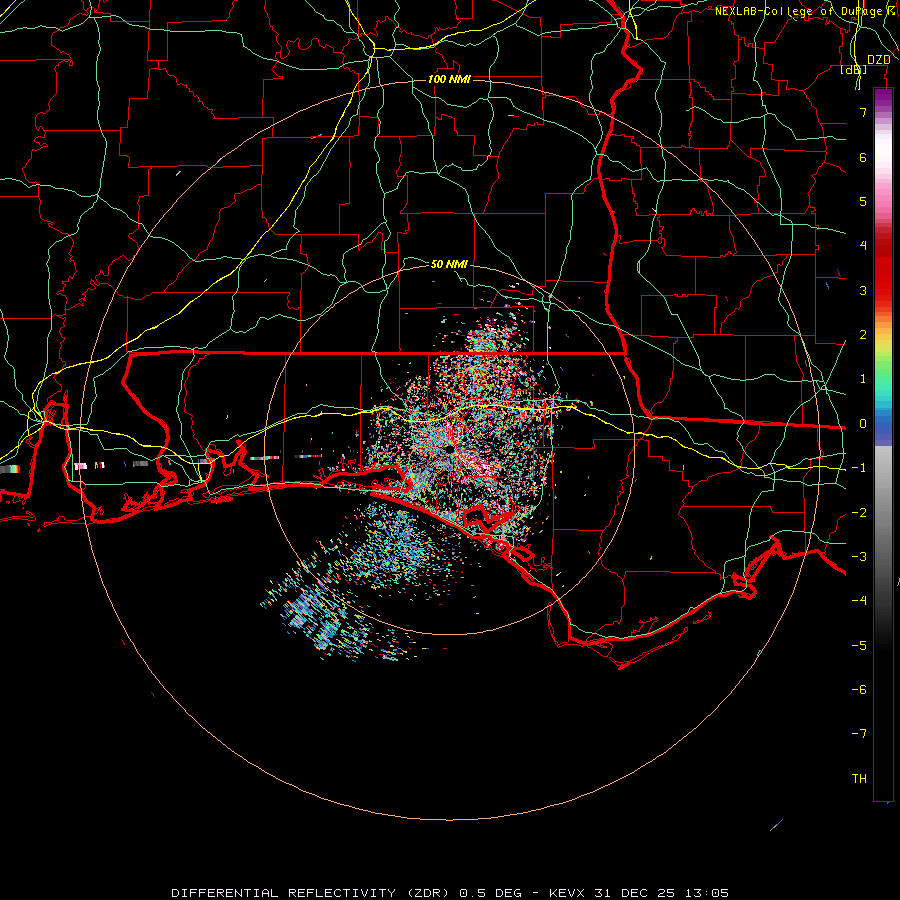Click the TH threshold label on scale
Image resolution: width=900 pixels, height=900 pixels.
tap(859, 779)
